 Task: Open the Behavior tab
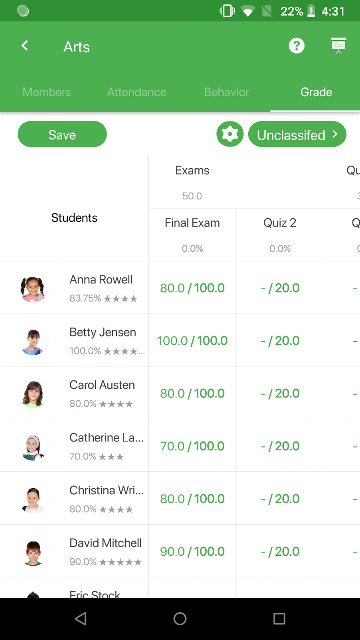pos(227,92)
